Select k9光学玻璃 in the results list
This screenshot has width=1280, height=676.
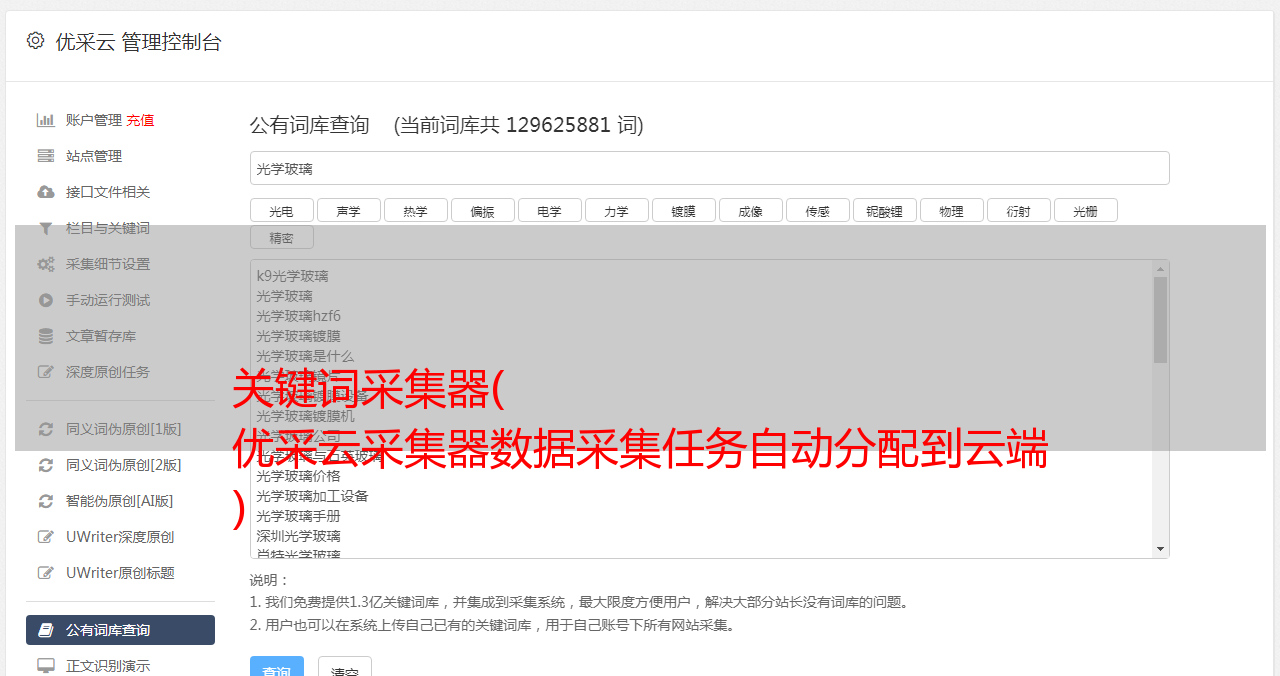click(292, 276)
